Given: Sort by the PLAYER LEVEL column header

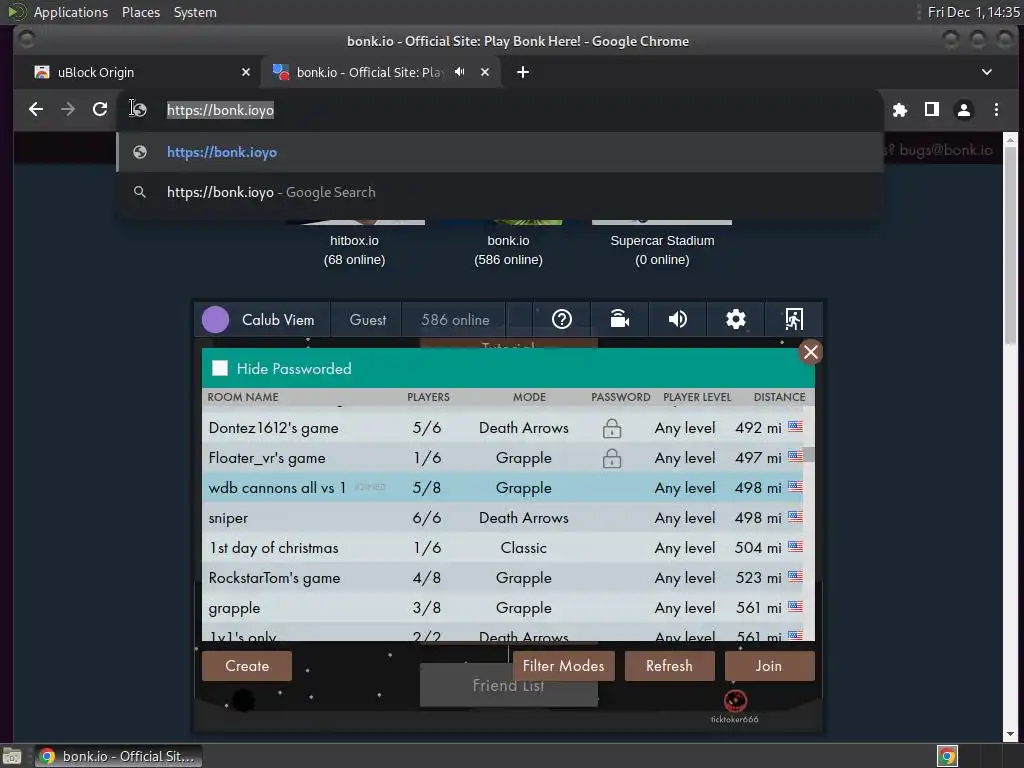Looking at the screenshot, I should click(697, 397).
